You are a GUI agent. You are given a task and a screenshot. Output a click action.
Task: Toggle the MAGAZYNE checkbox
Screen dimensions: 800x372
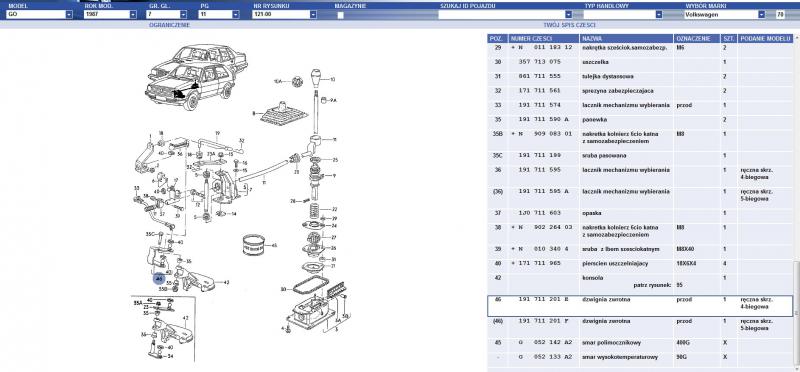340,15
